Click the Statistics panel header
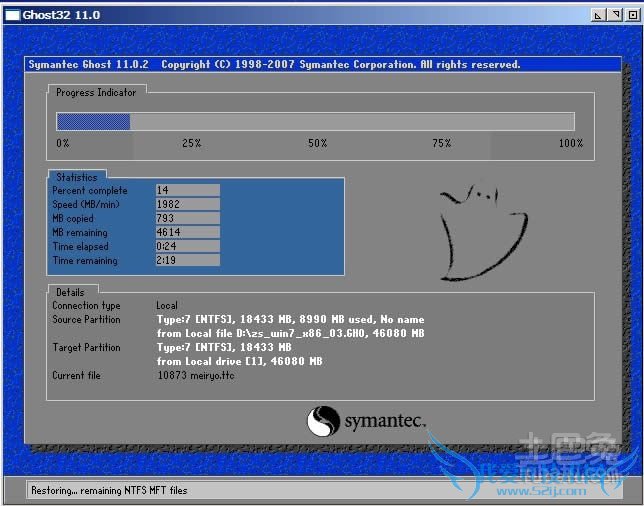 pos(77,178)
